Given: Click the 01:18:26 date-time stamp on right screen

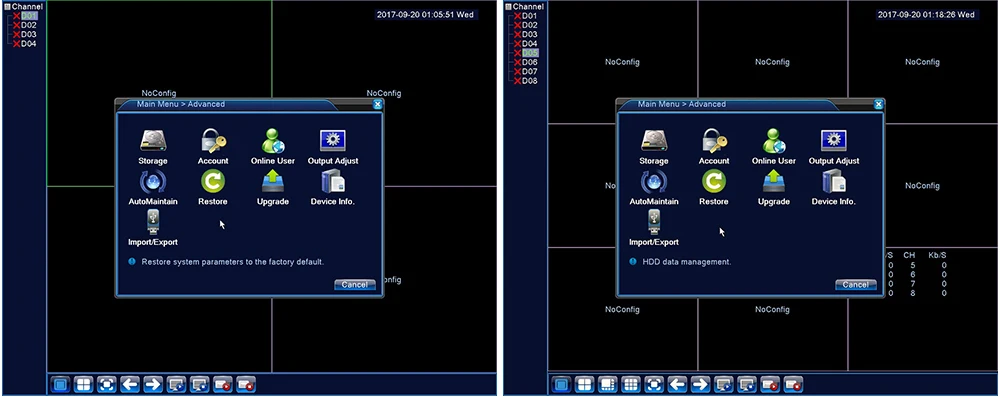Looking at the screenshot, I should click(x=926, y=15).
